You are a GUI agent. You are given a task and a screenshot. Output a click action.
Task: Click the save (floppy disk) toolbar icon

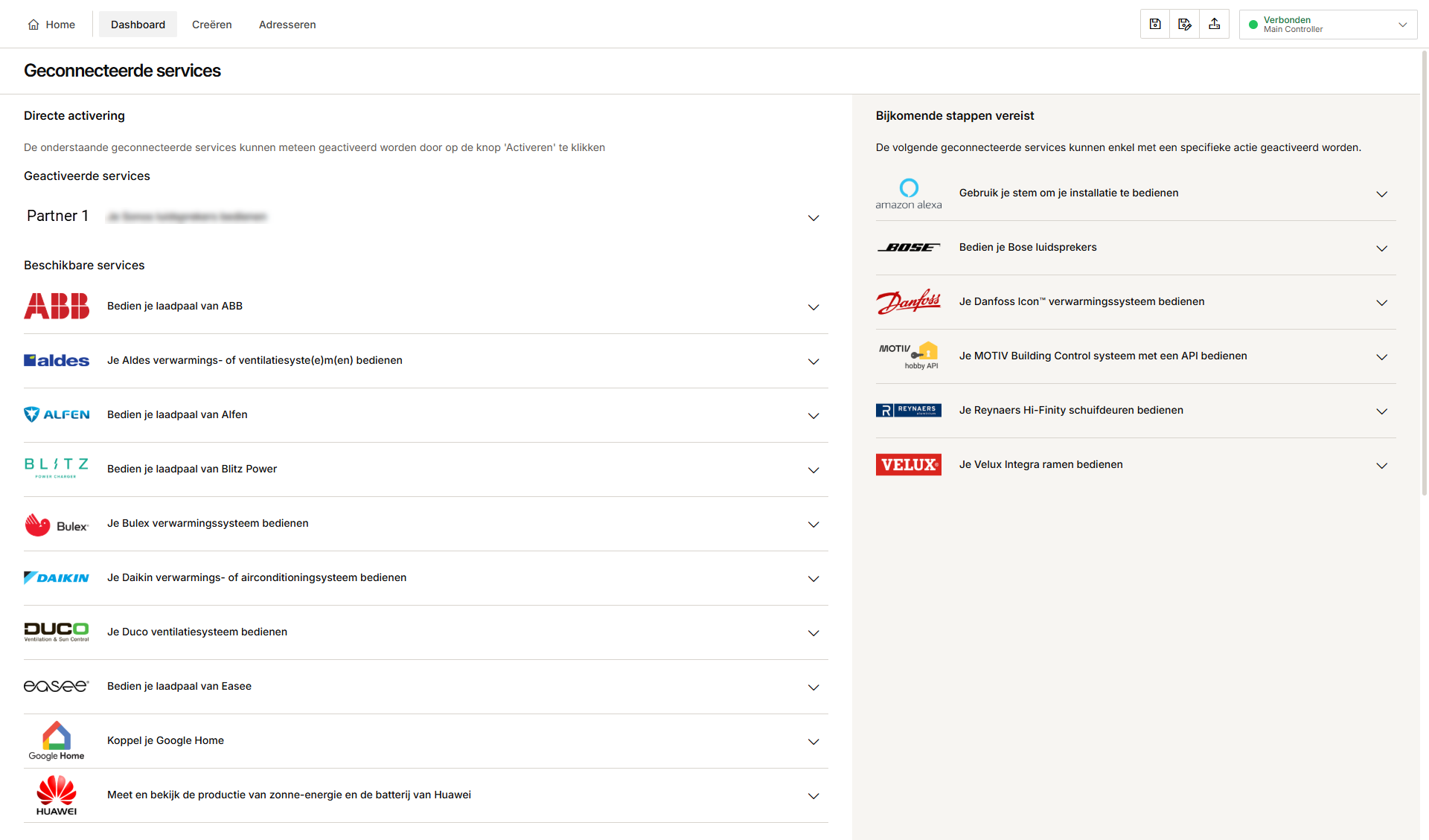(x=1155, y=25)
